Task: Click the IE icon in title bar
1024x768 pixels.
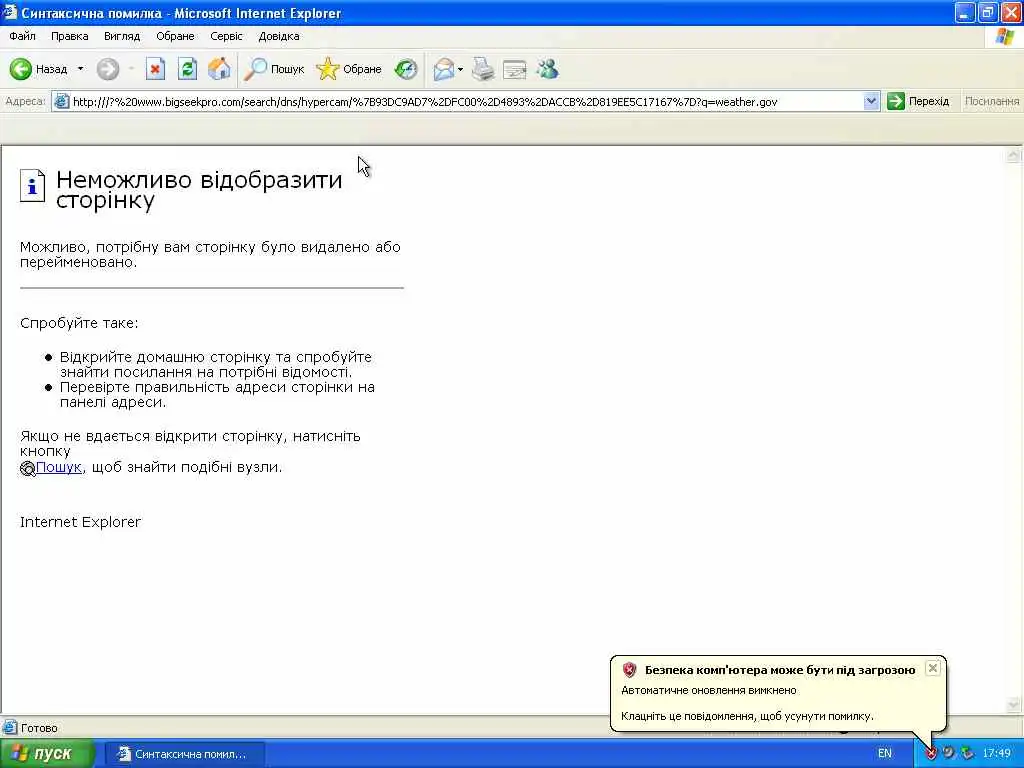Action: [x=9, y=12]
